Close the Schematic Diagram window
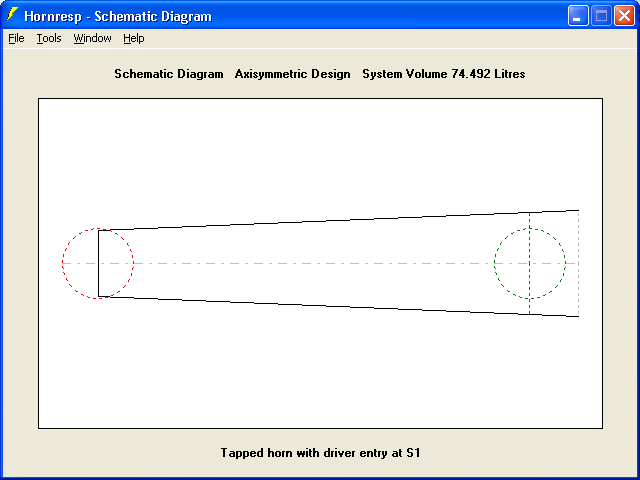Viewport: 640px width, 480px height. pos(624,16)
